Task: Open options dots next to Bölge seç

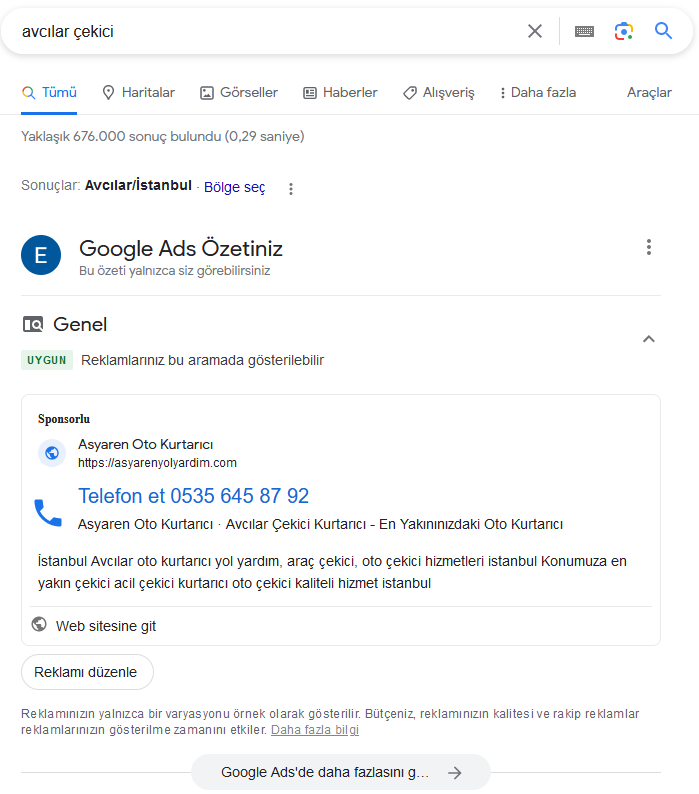Action: 291,189
